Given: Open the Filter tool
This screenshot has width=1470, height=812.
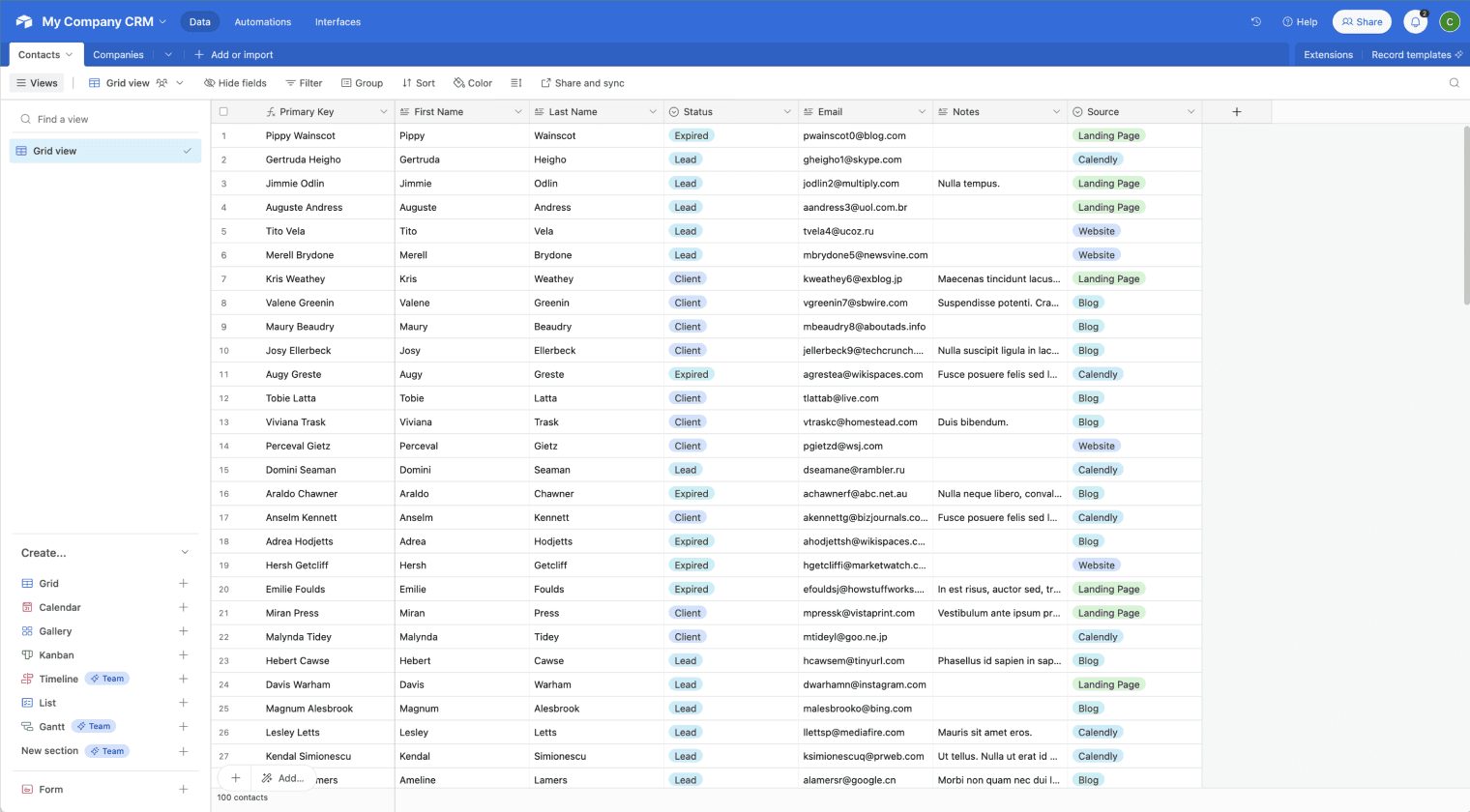Looking at the screenshot, I should pos(304,83).
